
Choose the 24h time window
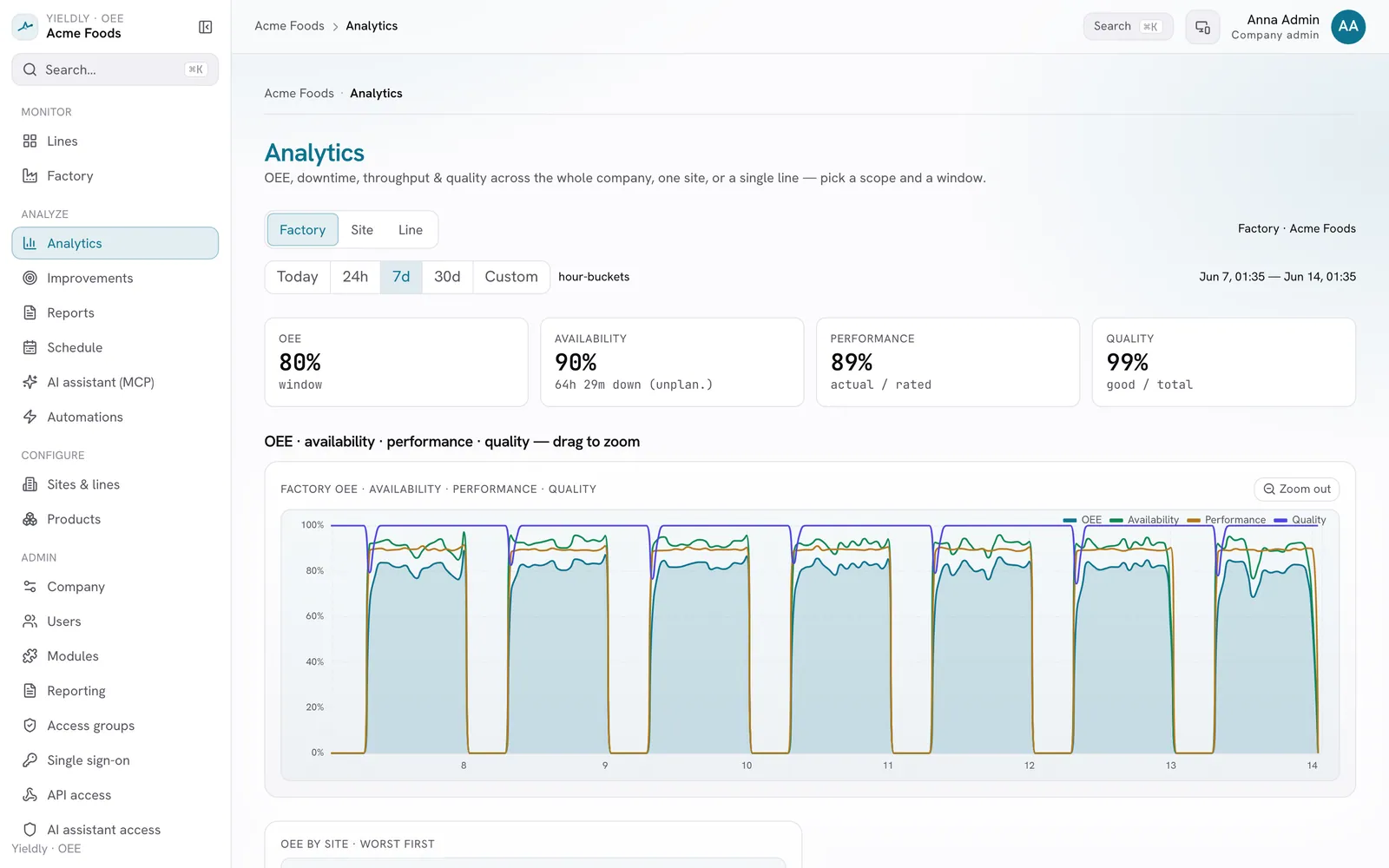[x=355, y=277]
